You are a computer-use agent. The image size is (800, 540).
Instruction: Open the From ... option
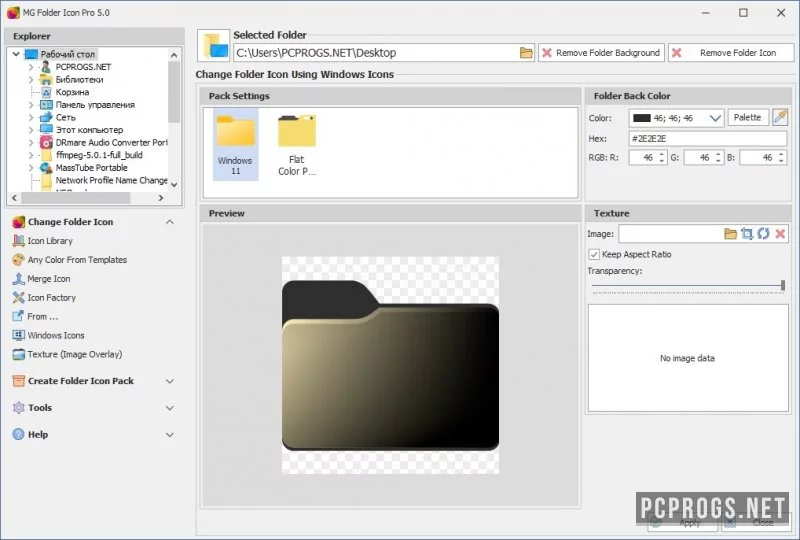(36, 316)
